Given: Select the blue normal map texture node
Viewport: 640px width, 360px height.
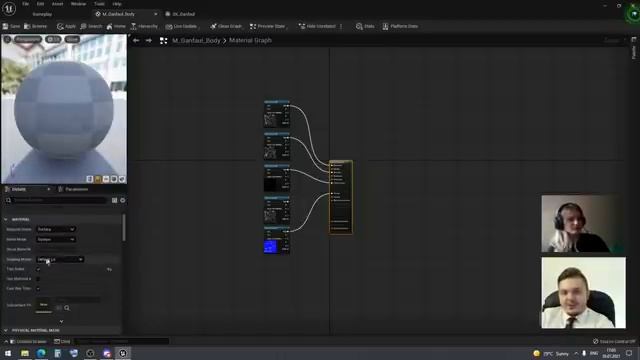Looking at the screenshot, I should point(277,241).
